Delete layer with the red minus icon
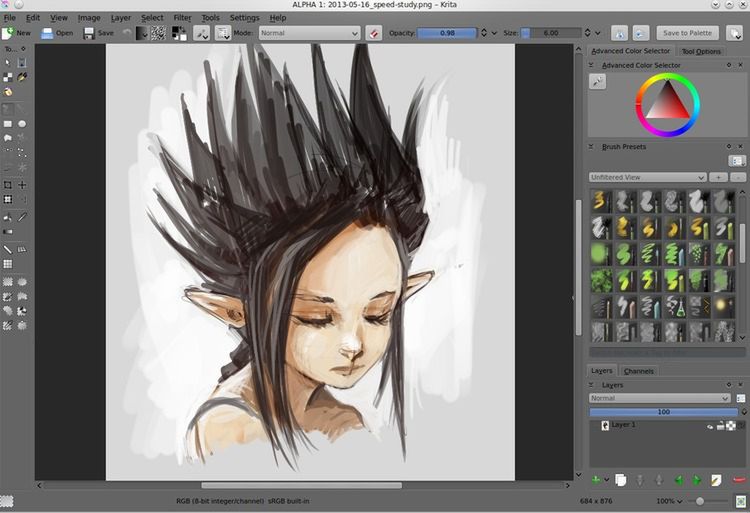 (x=739, y=480)
